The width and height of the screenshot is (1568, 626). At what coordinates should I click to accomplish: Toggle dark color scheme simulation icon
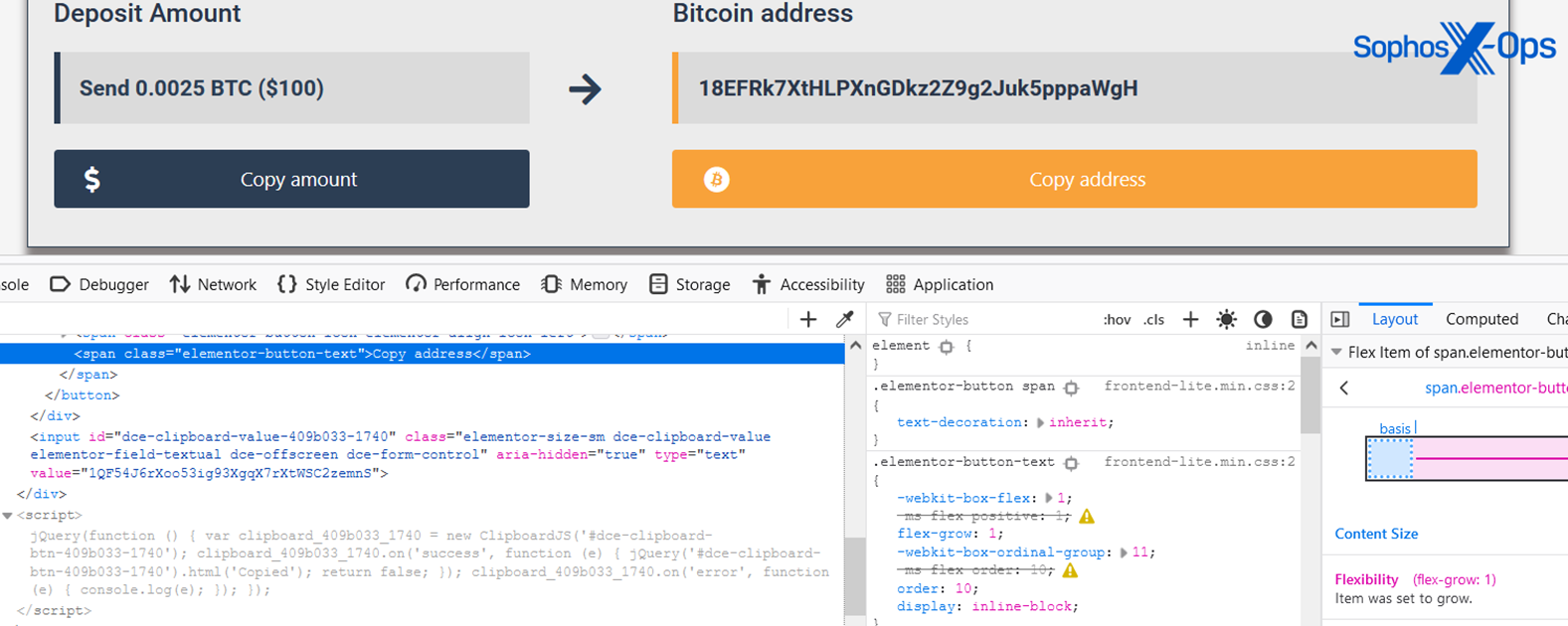point(1263,319)
